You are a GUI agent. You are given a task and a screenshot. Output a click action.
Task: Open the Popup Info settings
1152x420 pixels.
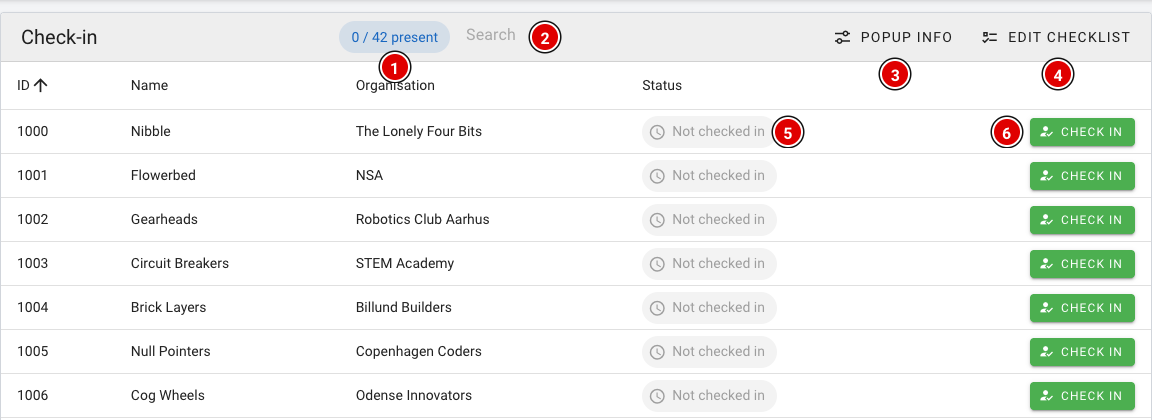[893, 37]
